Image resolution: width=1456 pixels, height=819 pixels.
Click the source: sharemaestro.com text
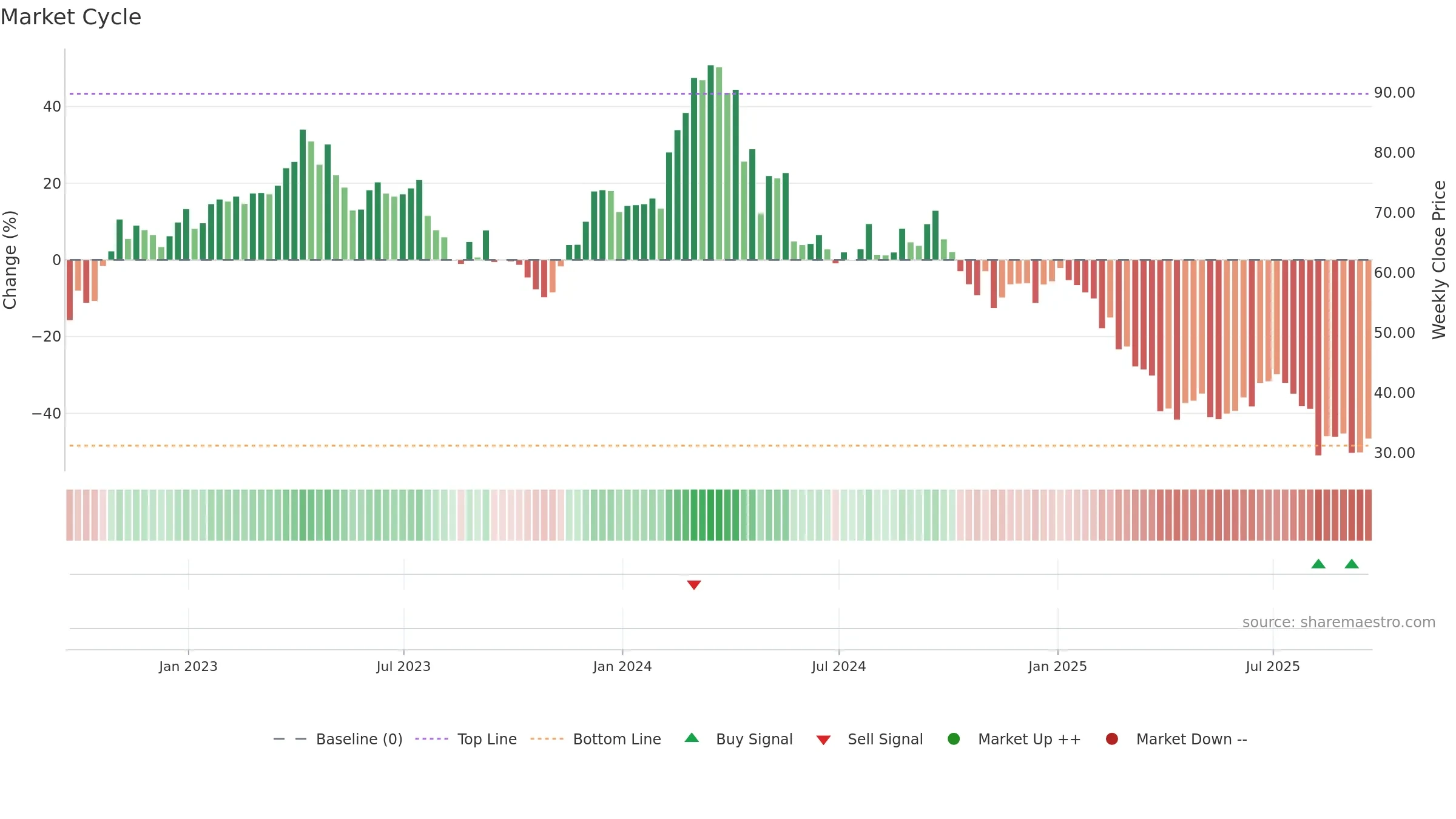1339,622
